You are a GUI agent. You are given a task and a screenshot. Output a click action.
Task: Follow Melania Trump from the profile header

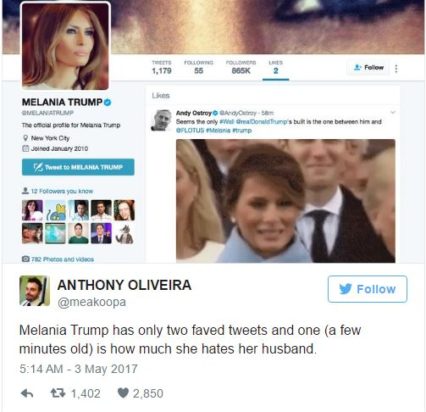368,68
